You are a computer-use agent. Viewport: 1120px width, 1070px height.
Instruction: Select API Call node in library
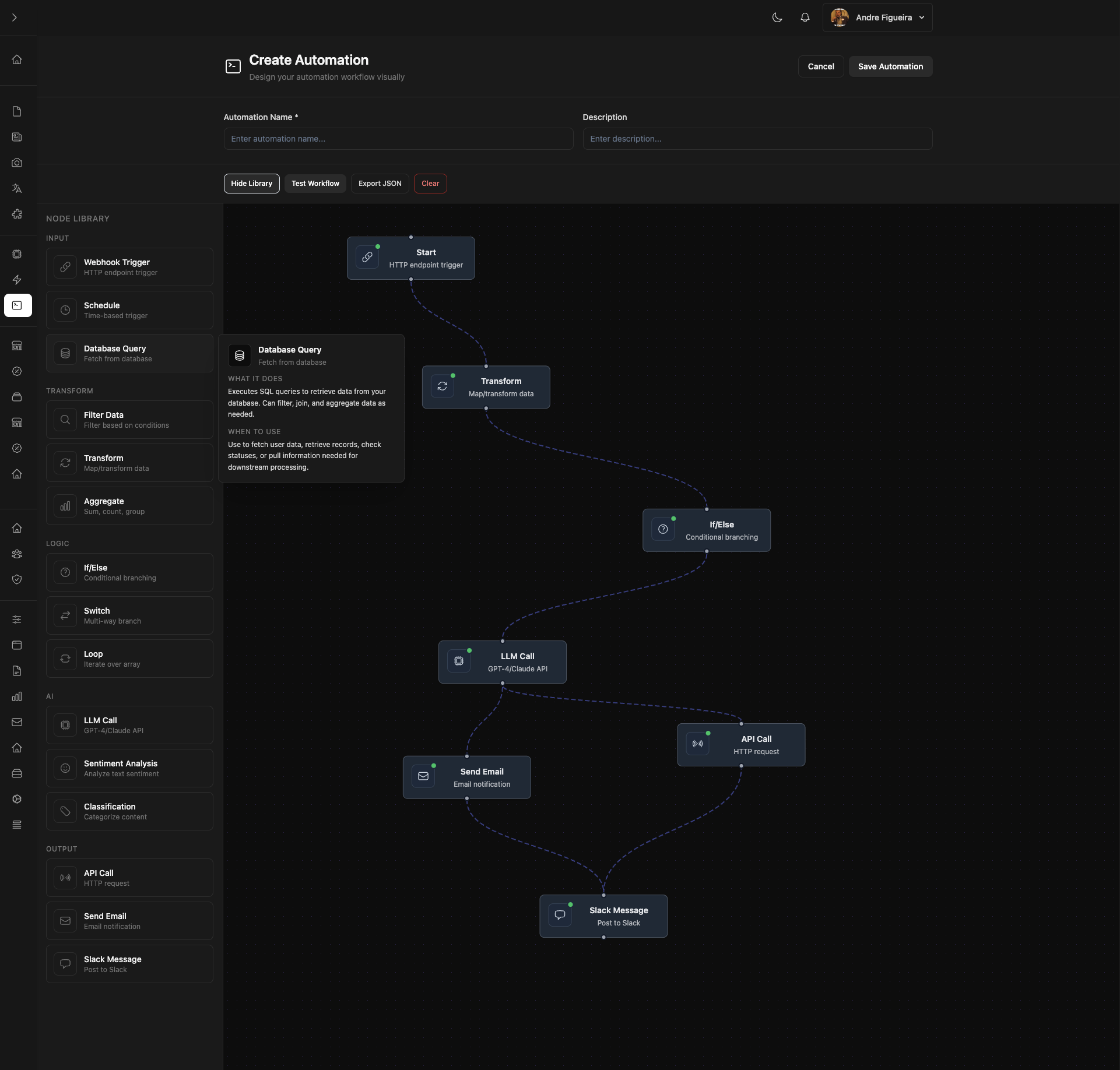click(129, 878)
